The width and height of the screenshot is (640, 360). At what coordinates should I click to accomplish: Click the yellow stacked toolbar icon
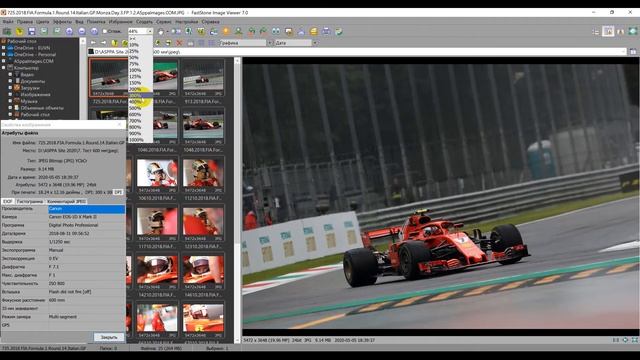[x=313, y=31]
